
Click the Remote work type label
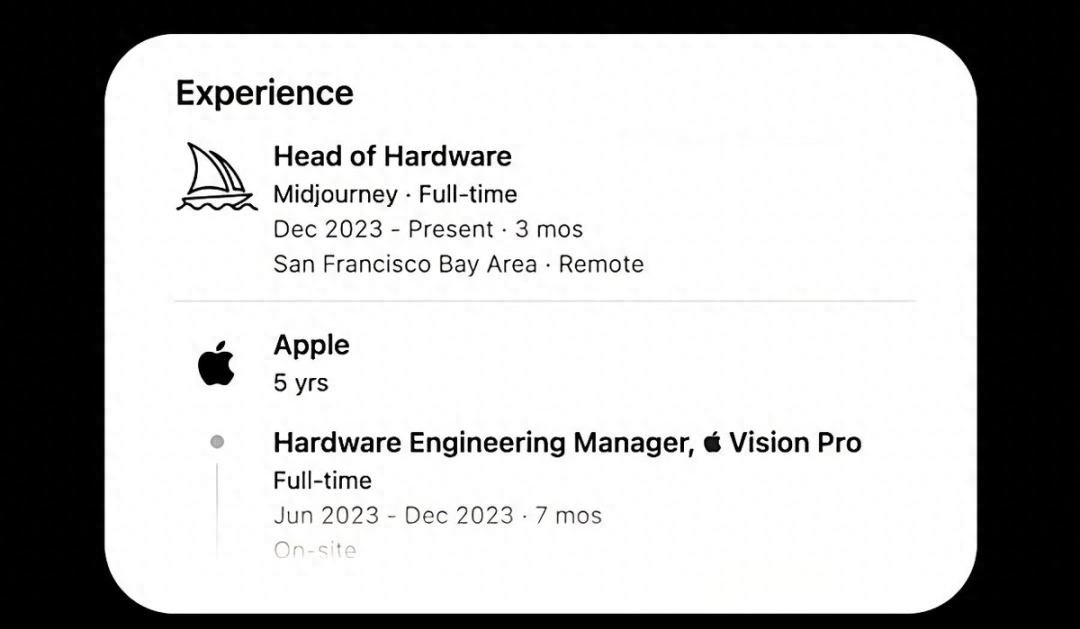601,265
